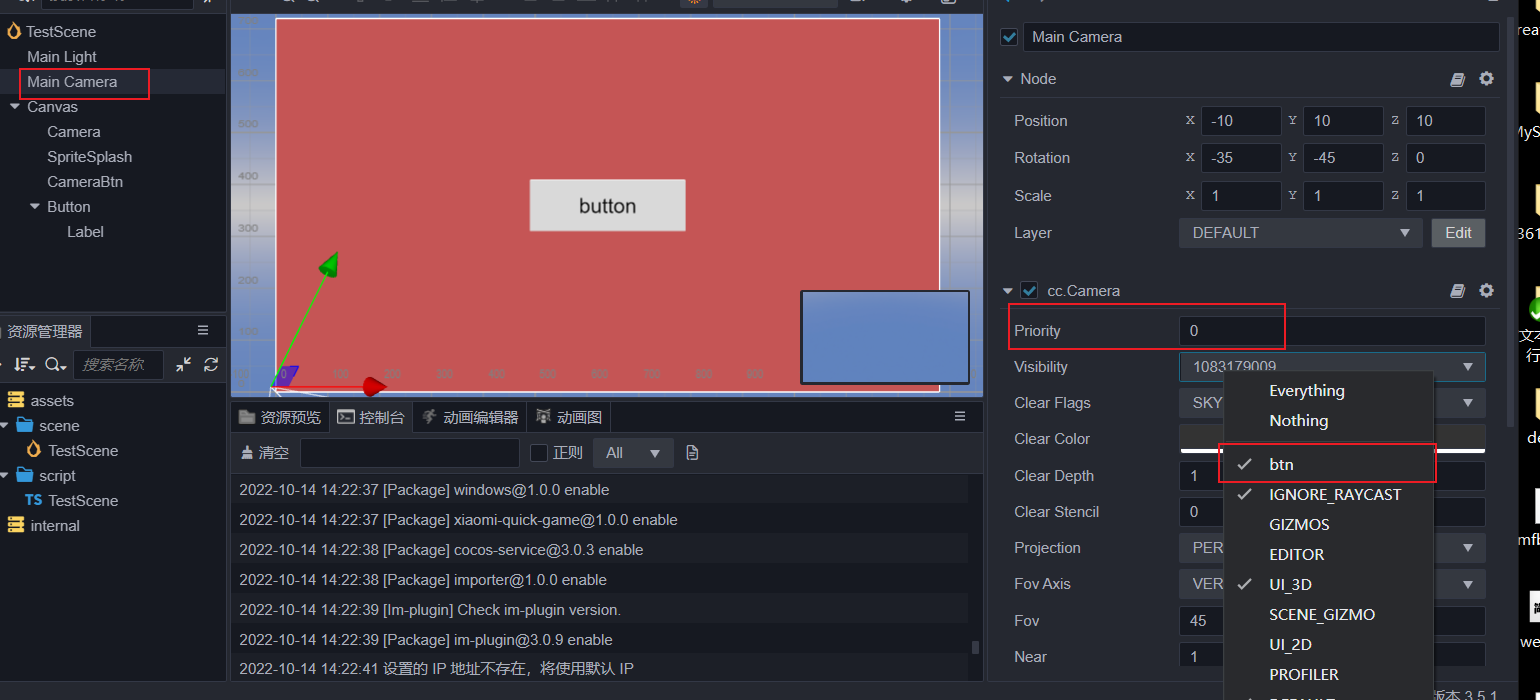Toggle the Main Camera node active checkbox

[x=1010, y=37]
